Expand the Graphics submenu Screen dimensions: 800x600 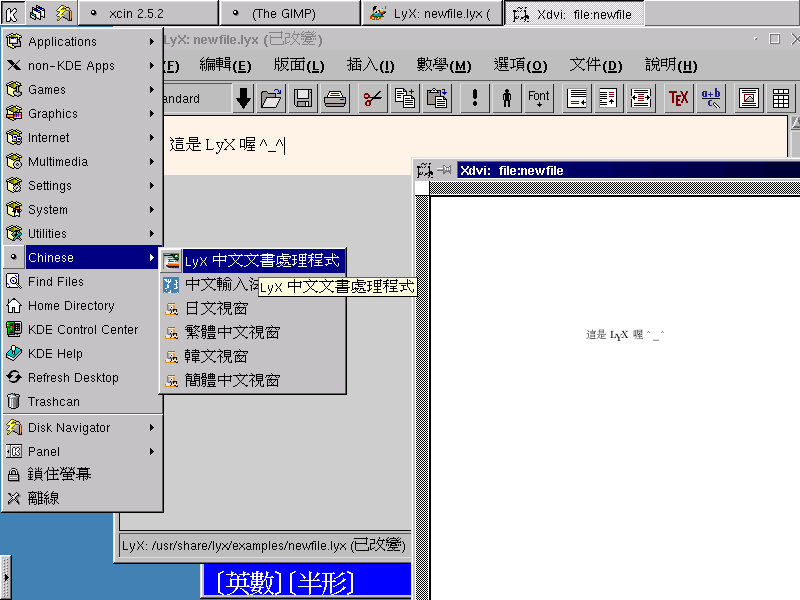click(83, 113)
